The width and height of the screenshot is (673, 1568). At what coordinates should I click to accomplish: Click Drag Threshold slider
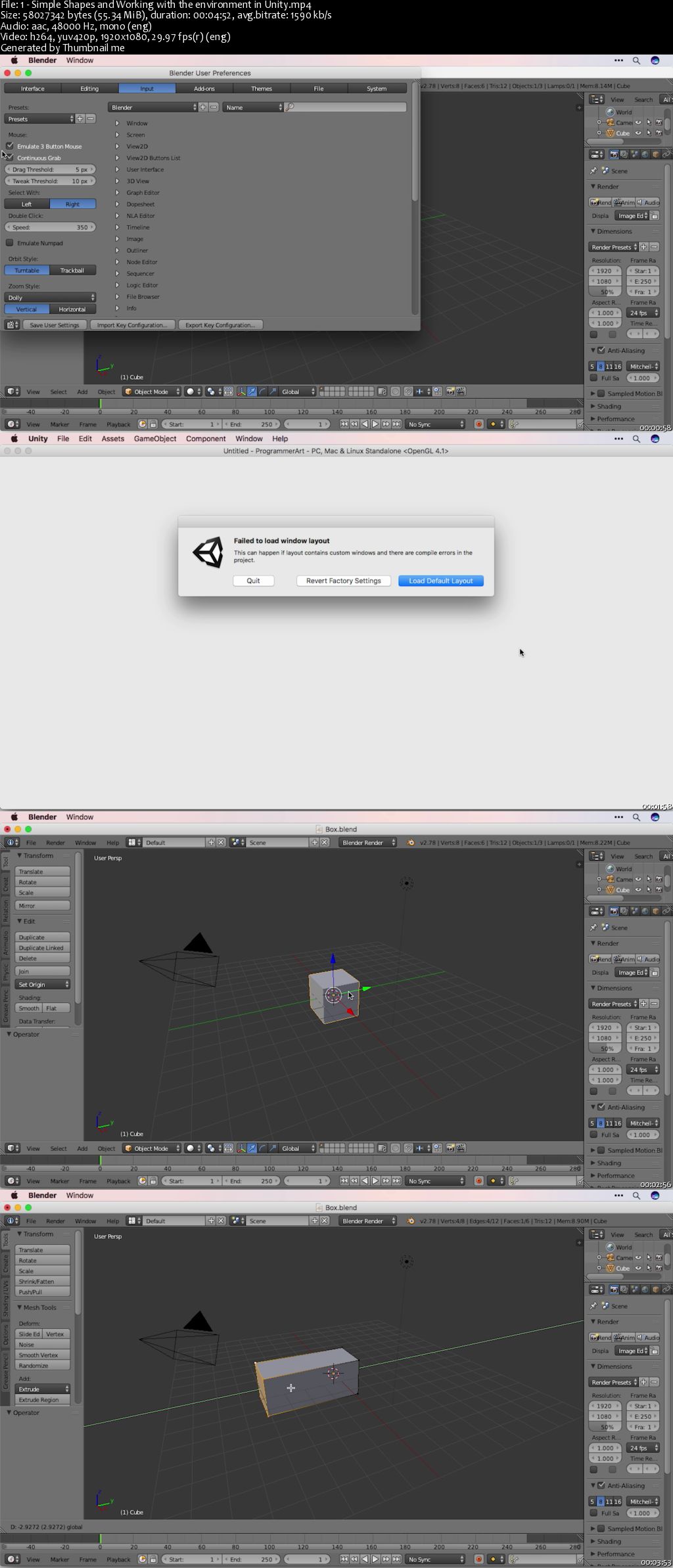51,169
